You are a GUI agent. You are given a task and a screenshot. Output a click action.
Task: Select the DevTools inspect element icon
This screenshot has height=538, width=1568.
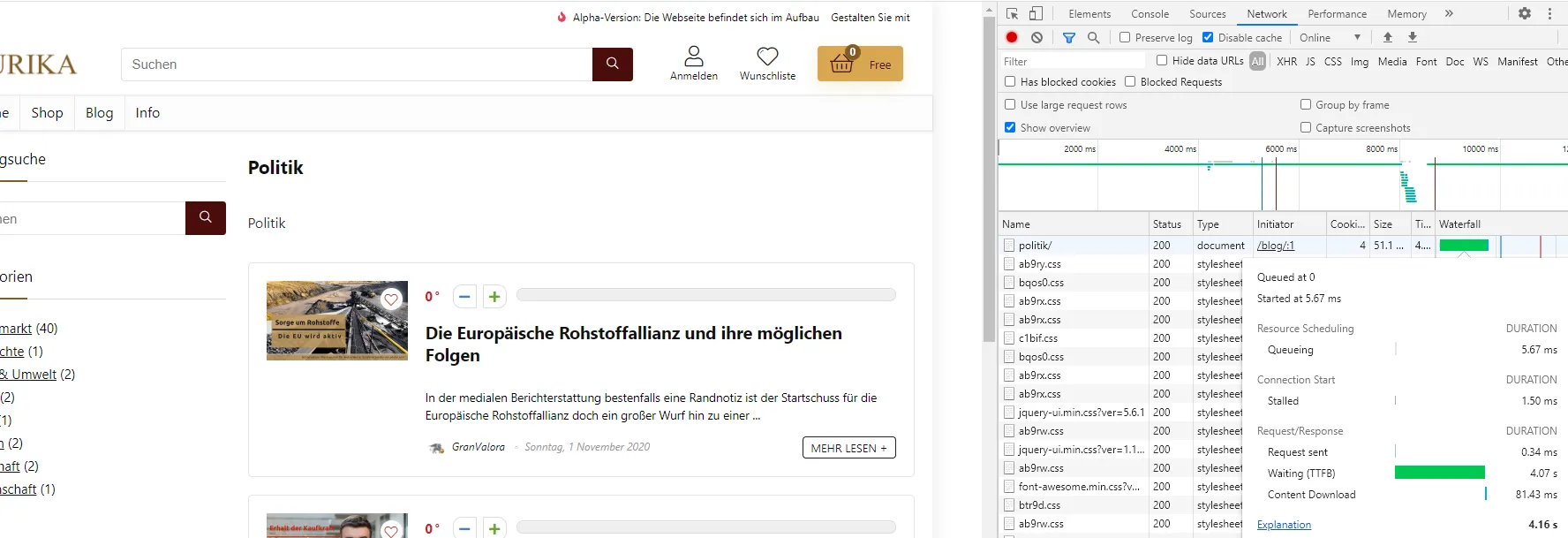1013,13
